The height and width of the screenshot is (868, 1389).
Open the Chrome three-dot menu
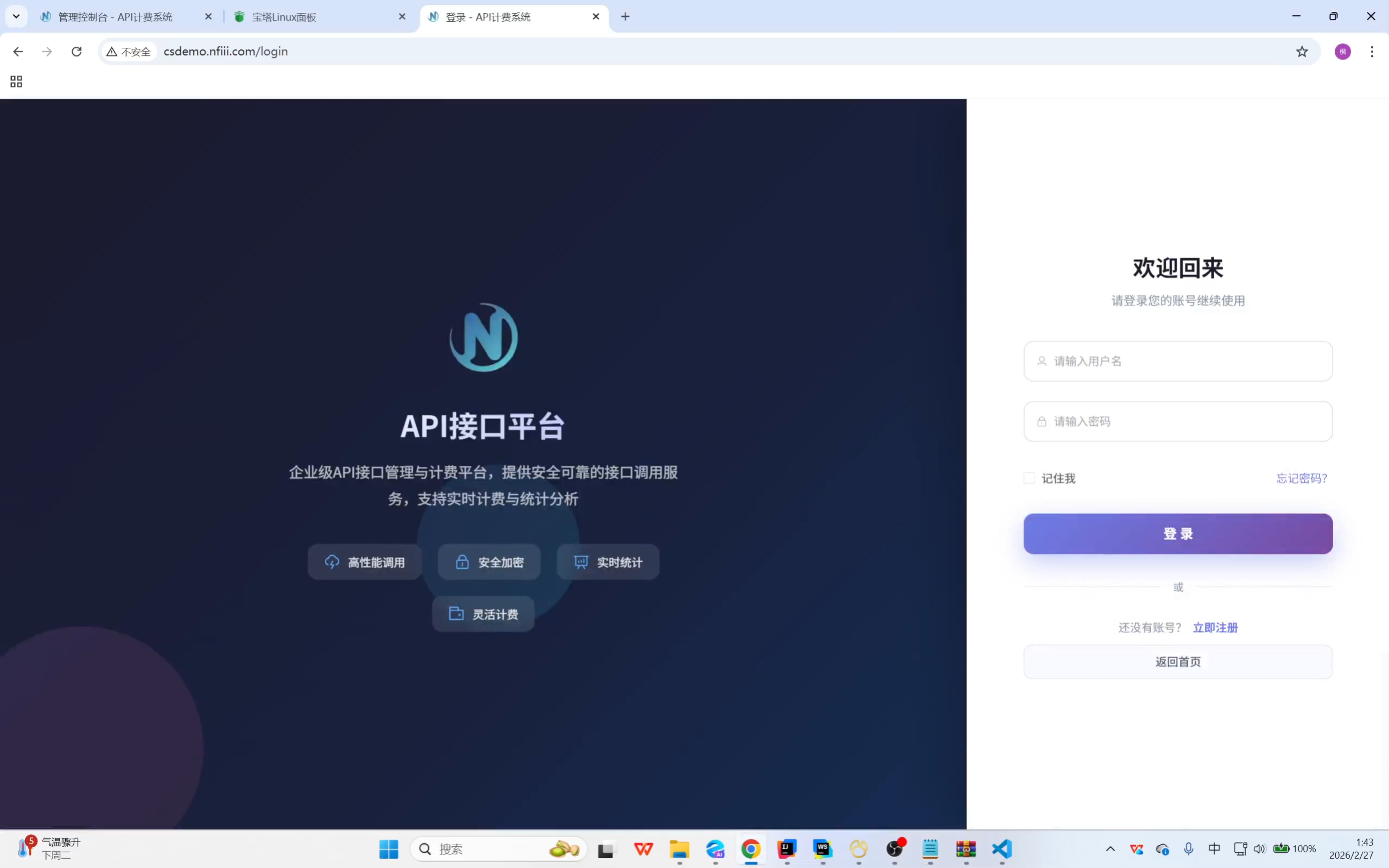coord(1372,52)
